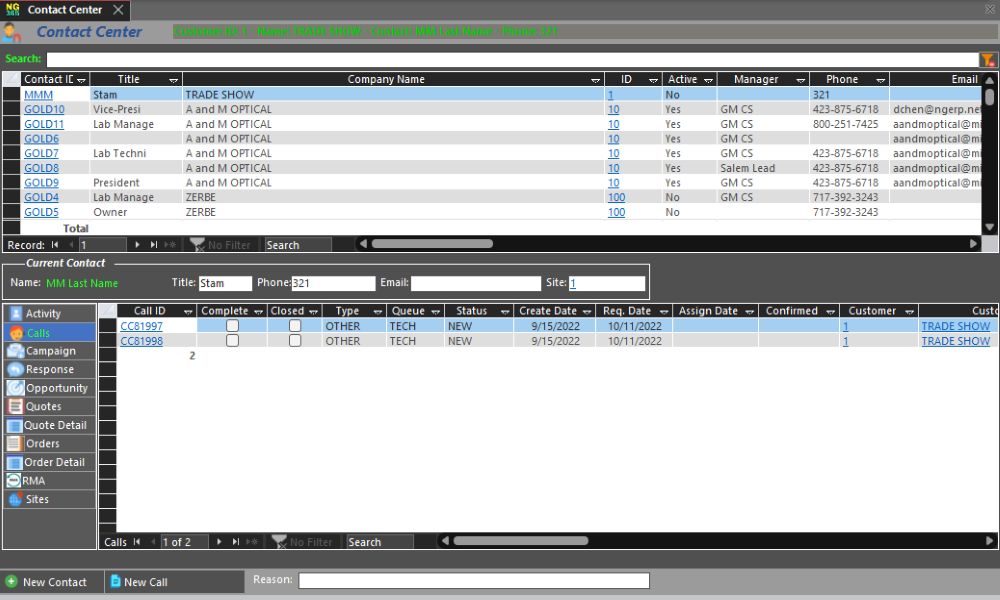Open contact link GOLD10
The height and width of the screenshot is (600, 1000).
(x=44, y=110)
